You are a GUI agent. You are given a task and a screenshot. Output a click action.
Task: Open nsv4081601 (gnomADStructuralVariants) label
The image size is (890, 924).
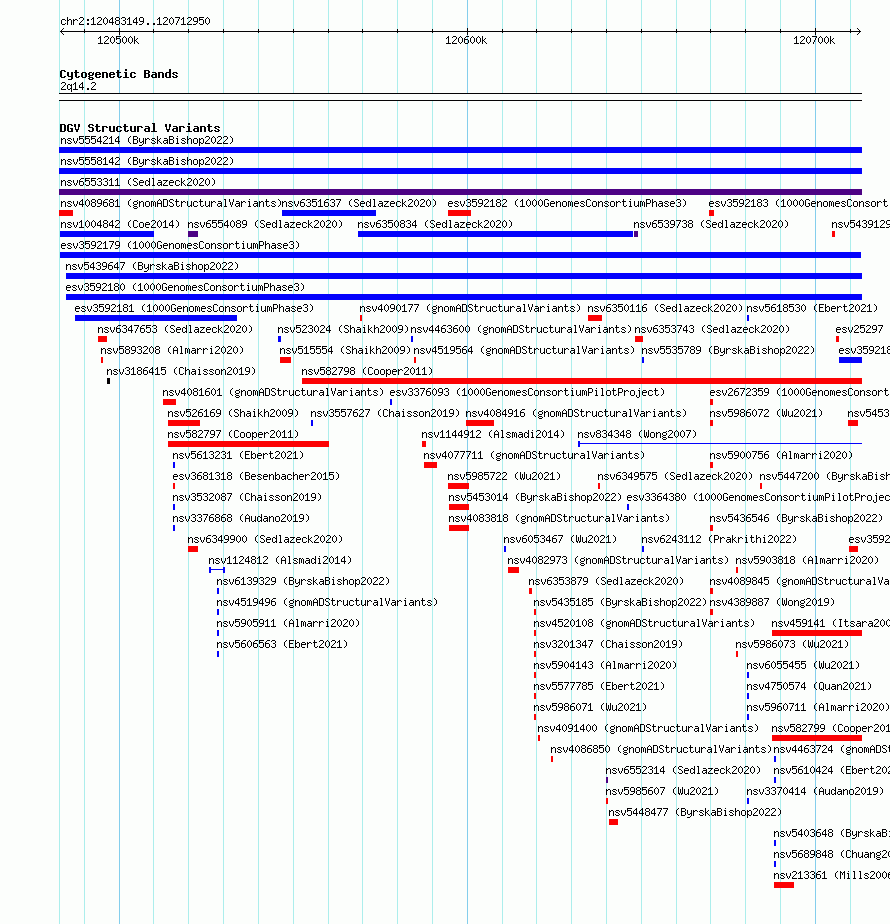273,392
